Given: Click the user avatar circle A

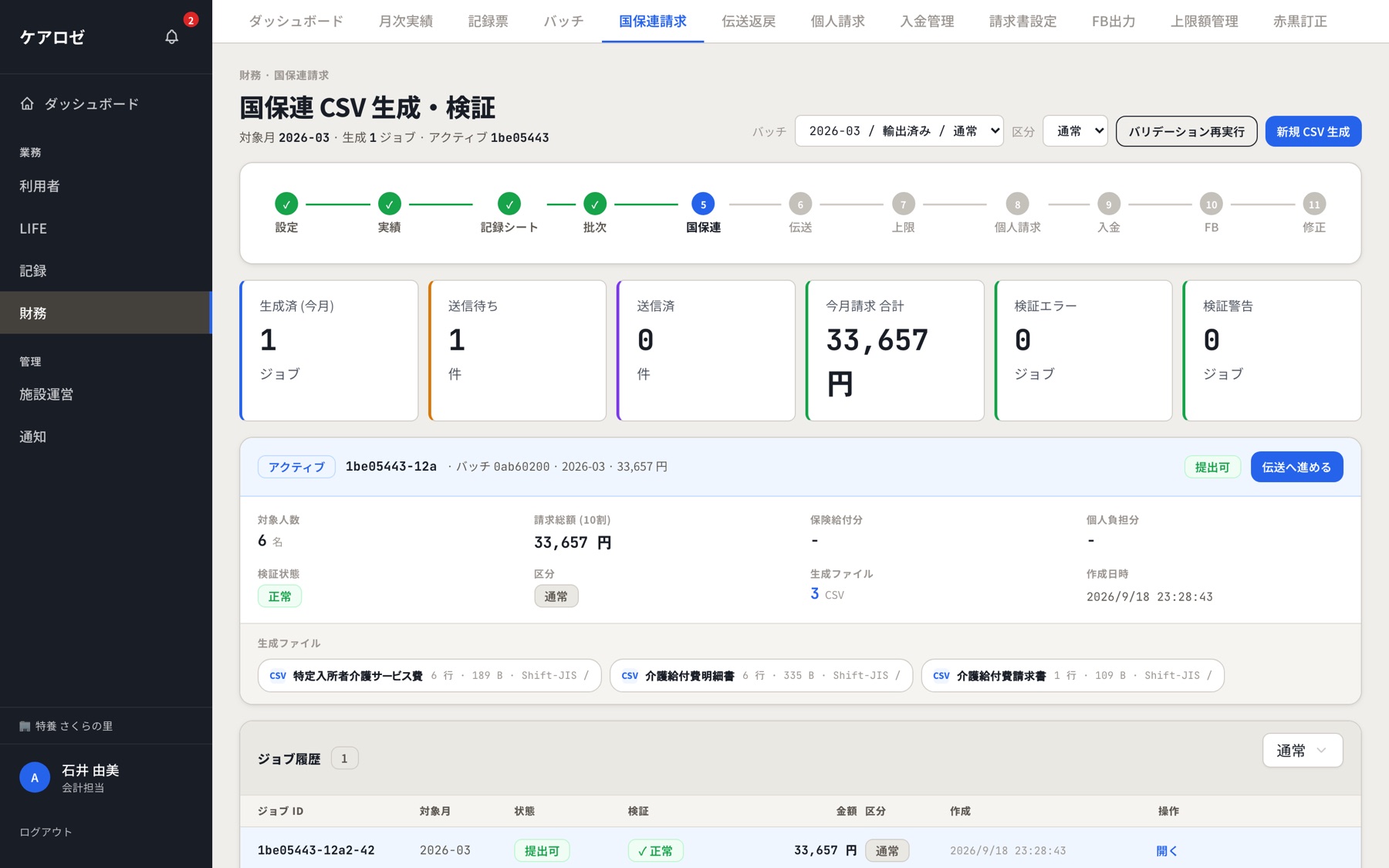Looking at the screenshot, I should (35, 778).
